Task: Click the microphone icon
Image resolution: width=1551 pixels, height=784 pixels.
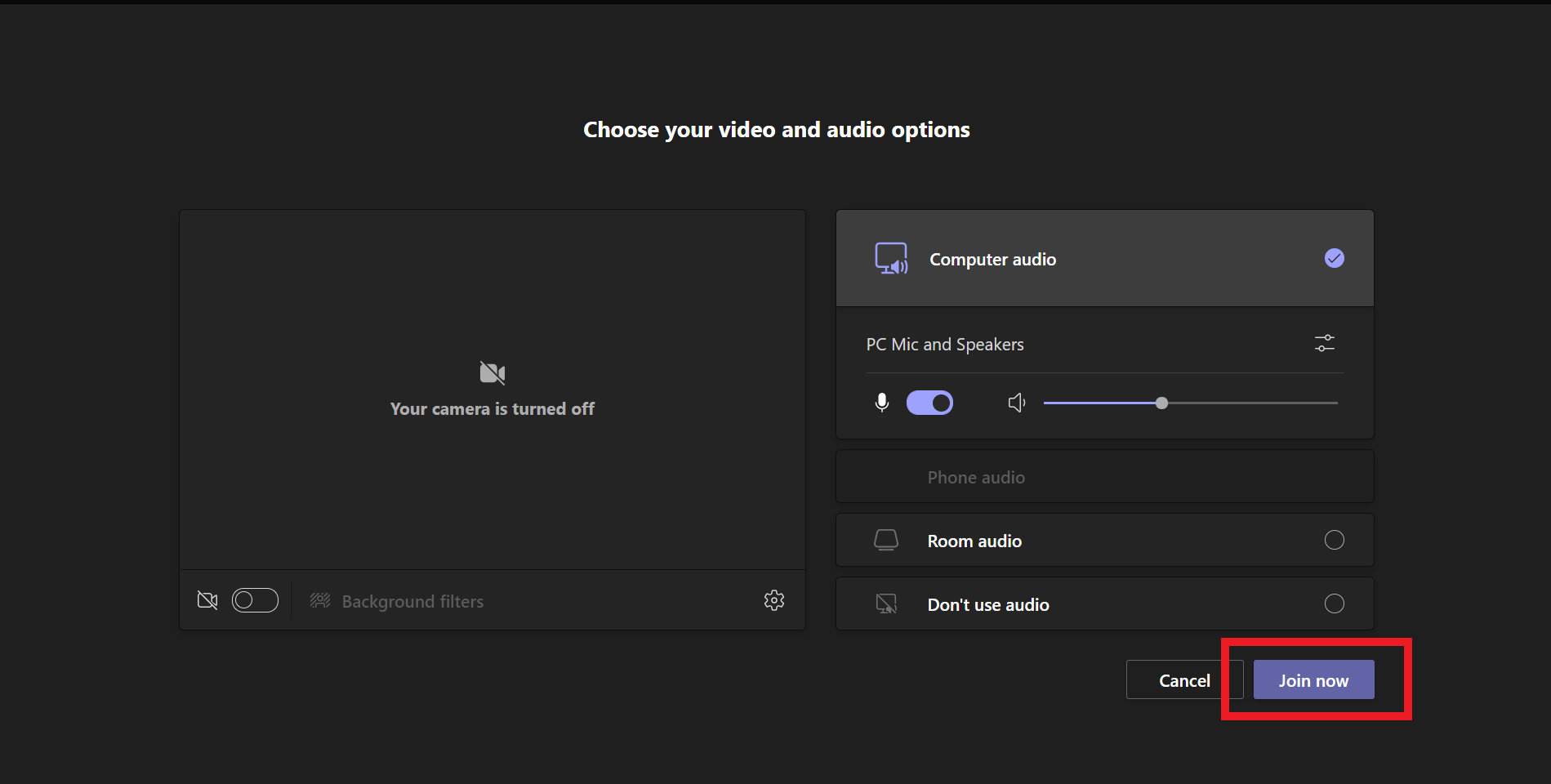Action: [882, 403]
